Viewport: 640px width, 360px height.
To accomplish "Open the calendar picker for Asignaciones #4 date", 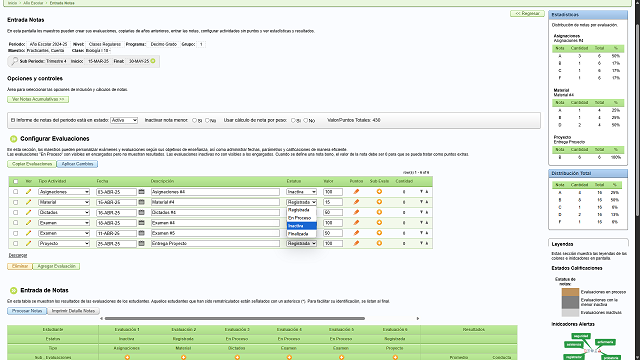I will pyautogui.click(x=141, y=191).
